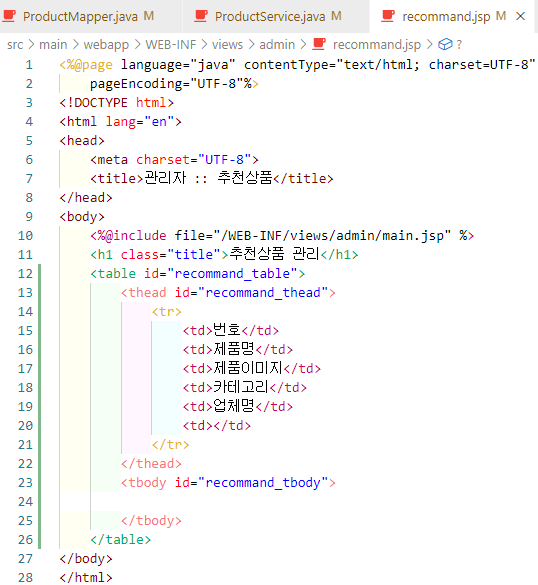Click the closing </html> tag

coord(85,578)
